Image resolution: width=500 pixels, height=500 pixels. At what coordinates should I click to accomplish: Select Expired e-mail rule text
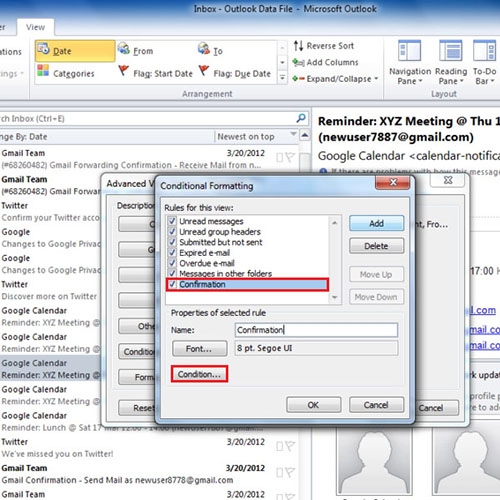coord(205,253)
